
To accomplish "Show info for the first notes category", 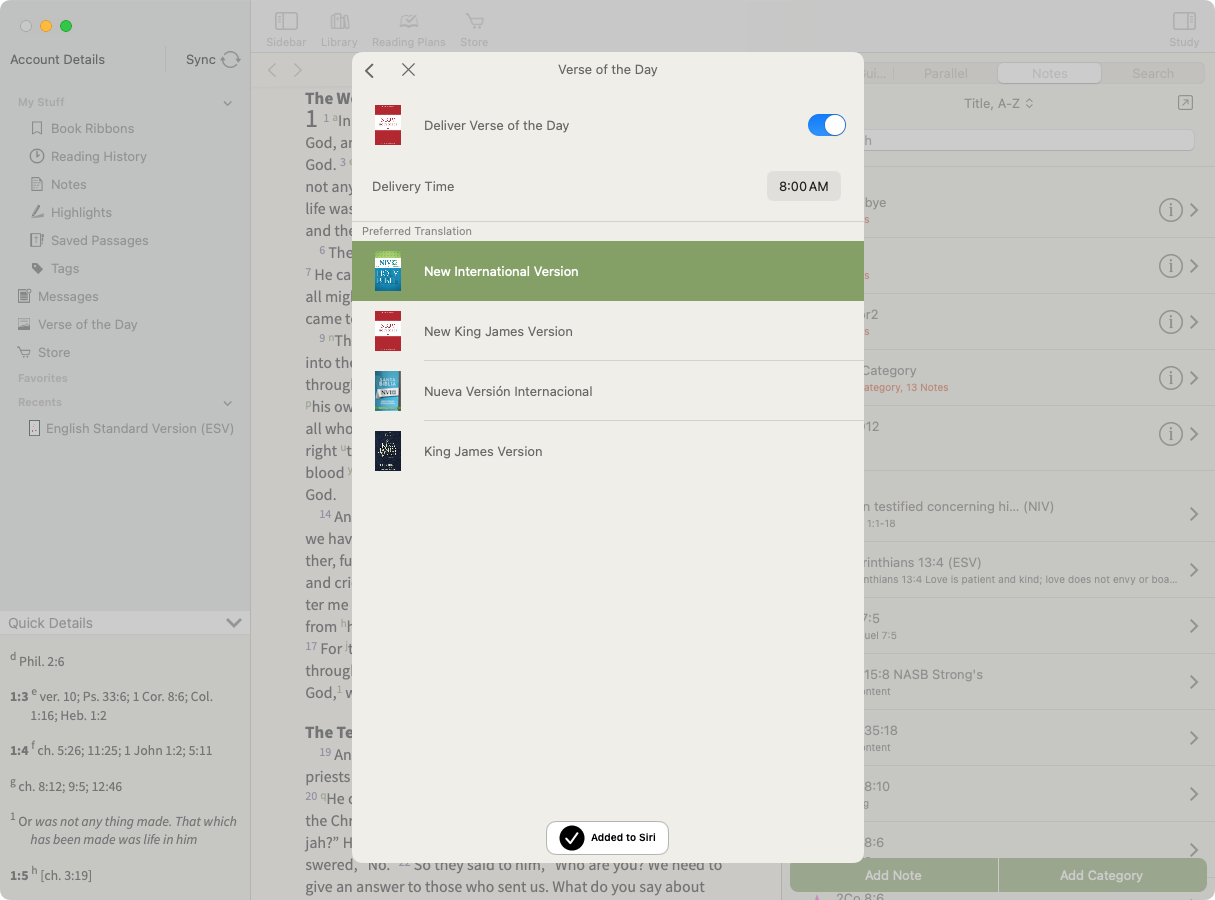I will [1171, 210].
